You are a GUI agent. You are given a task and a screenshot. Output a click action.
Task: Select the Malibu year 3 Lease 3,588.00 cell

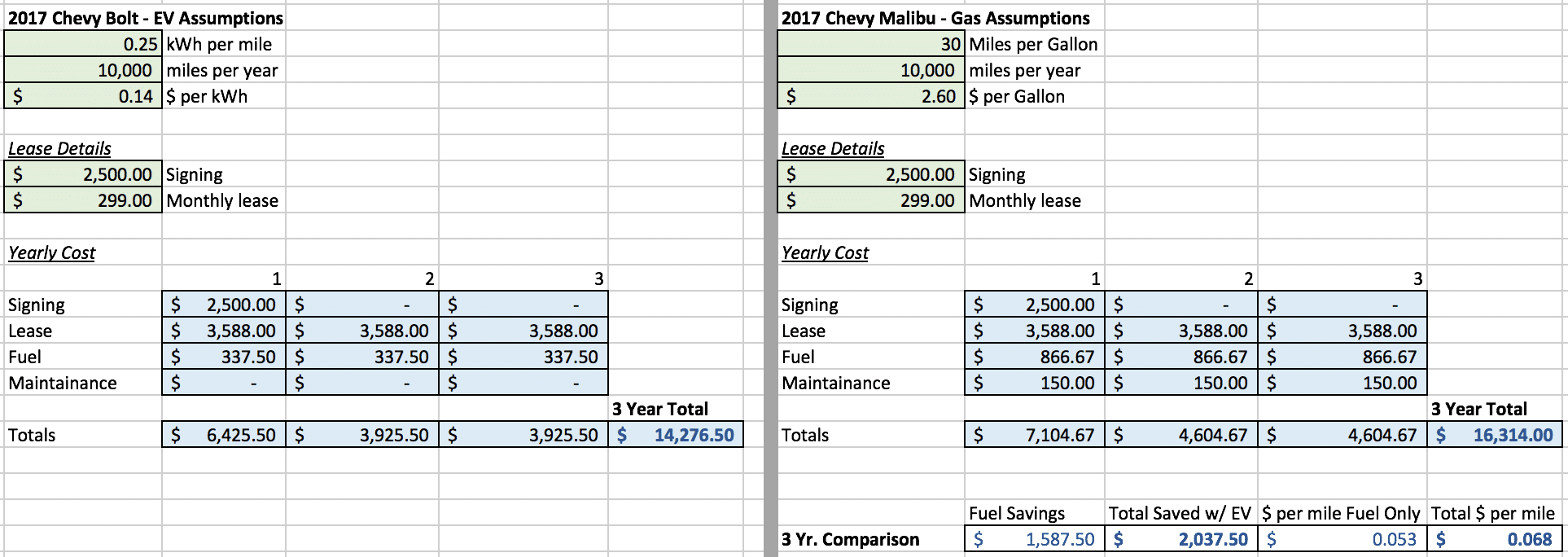click(1342, 331)
